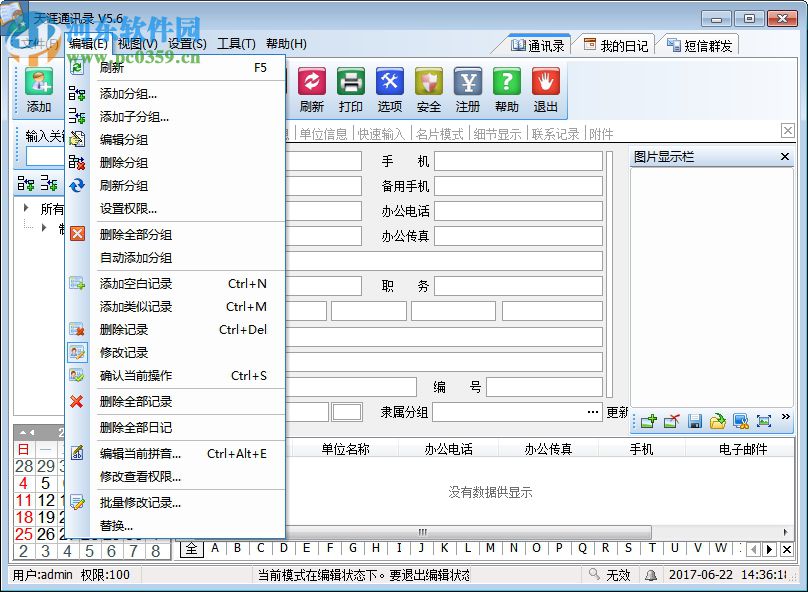Image resolution: width=808 pixels, height=592 pixels.
Task: Choose 修改记录 menu entry
Action: click(175, 352)
